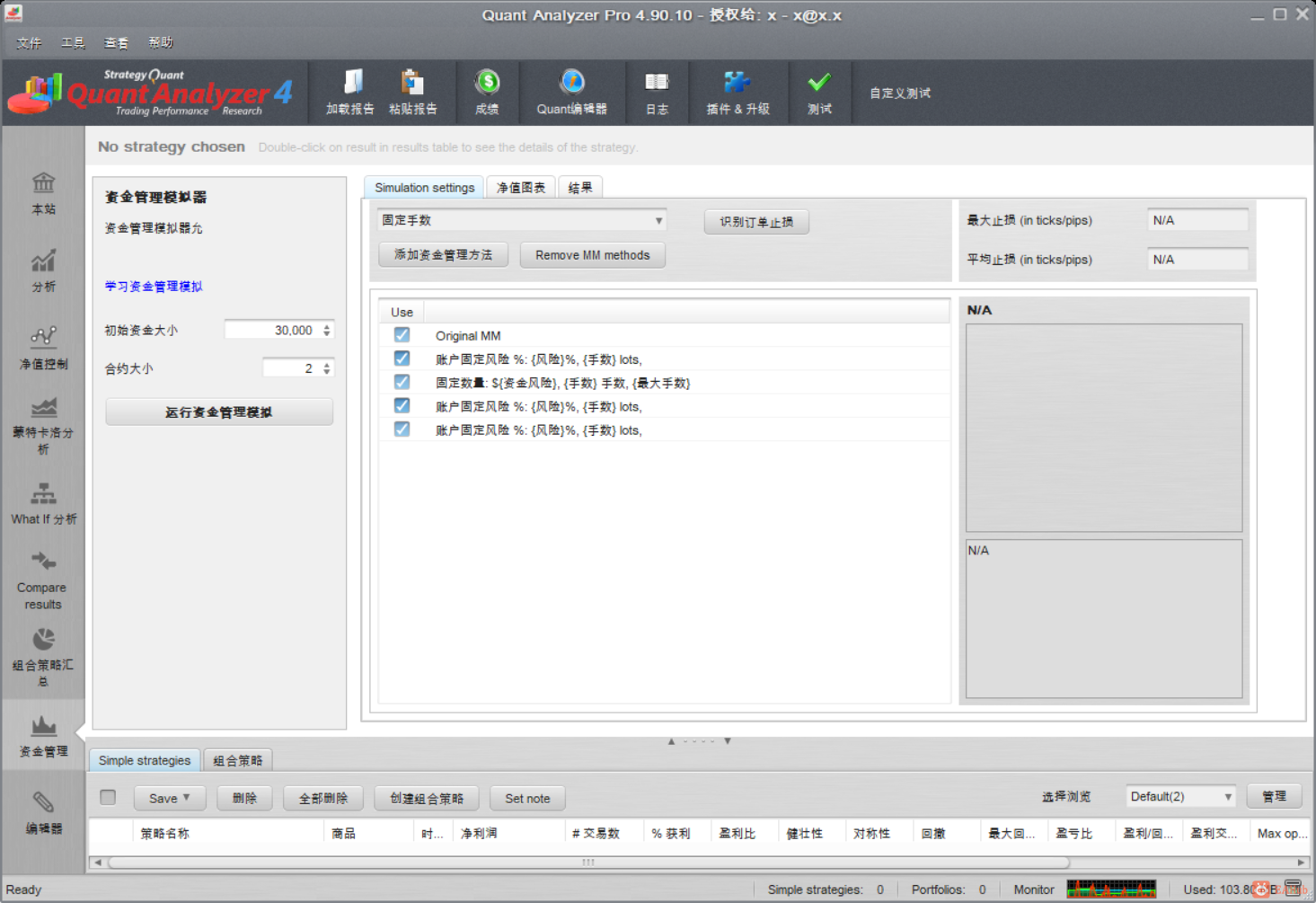Click the horizontal scrollbar of the strategies table
Image resolution: width=1316 pixels, height=903 pixels.
[588, 863]
